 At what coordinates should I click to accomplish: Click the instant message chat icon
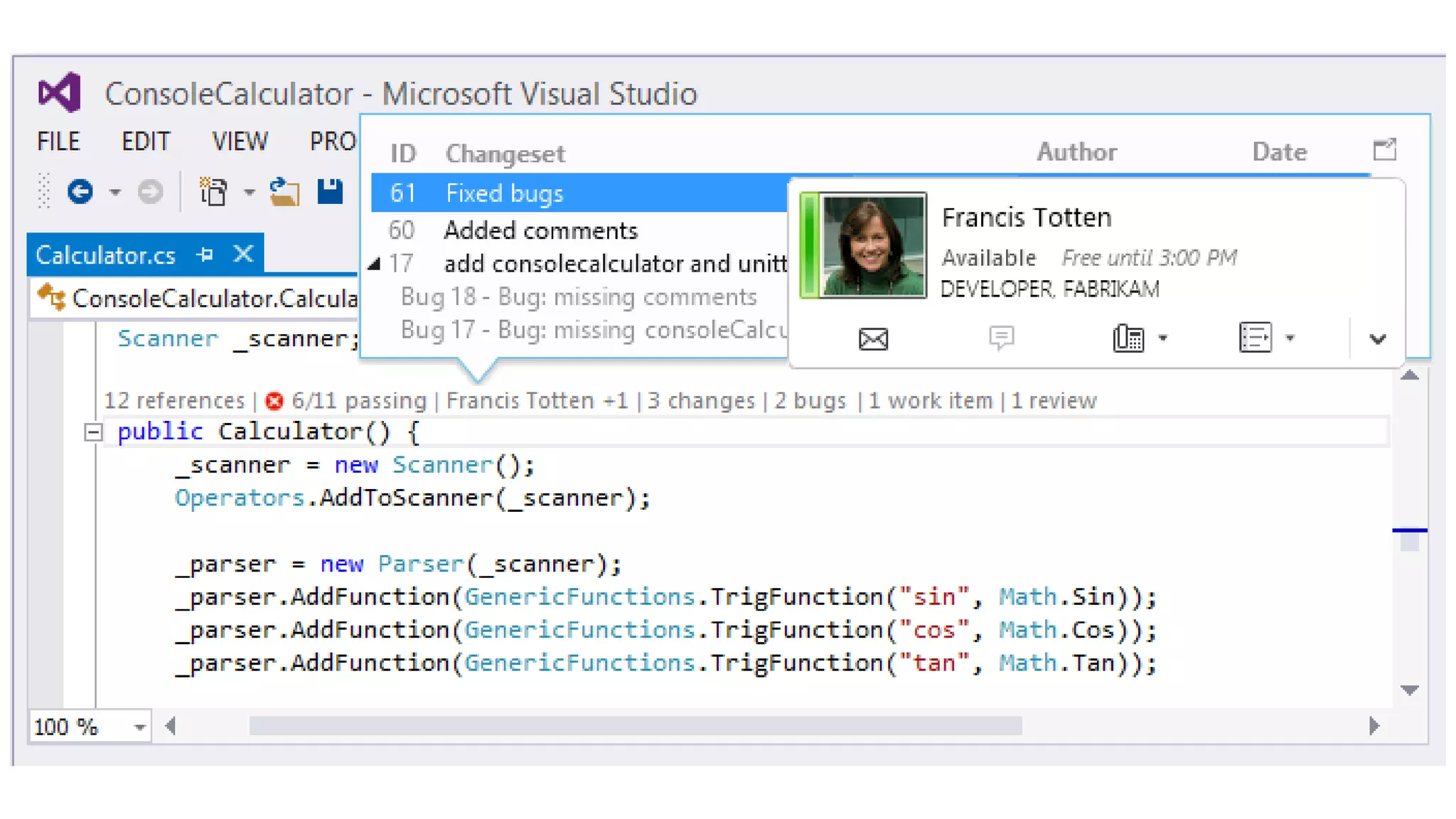[1001, 338]
